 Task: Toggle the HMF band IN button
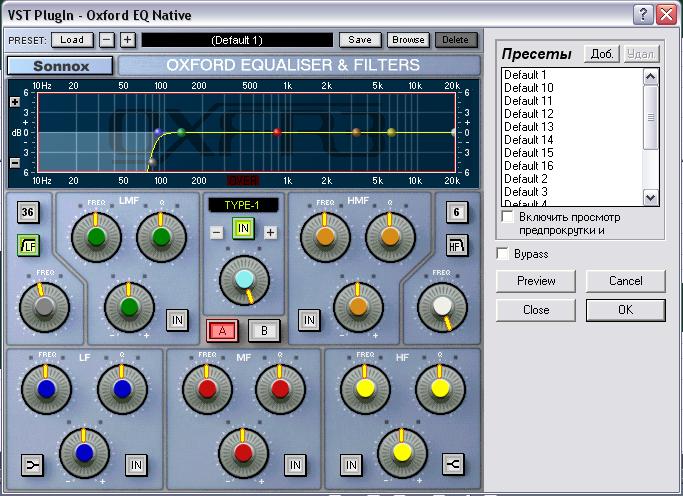309,320
